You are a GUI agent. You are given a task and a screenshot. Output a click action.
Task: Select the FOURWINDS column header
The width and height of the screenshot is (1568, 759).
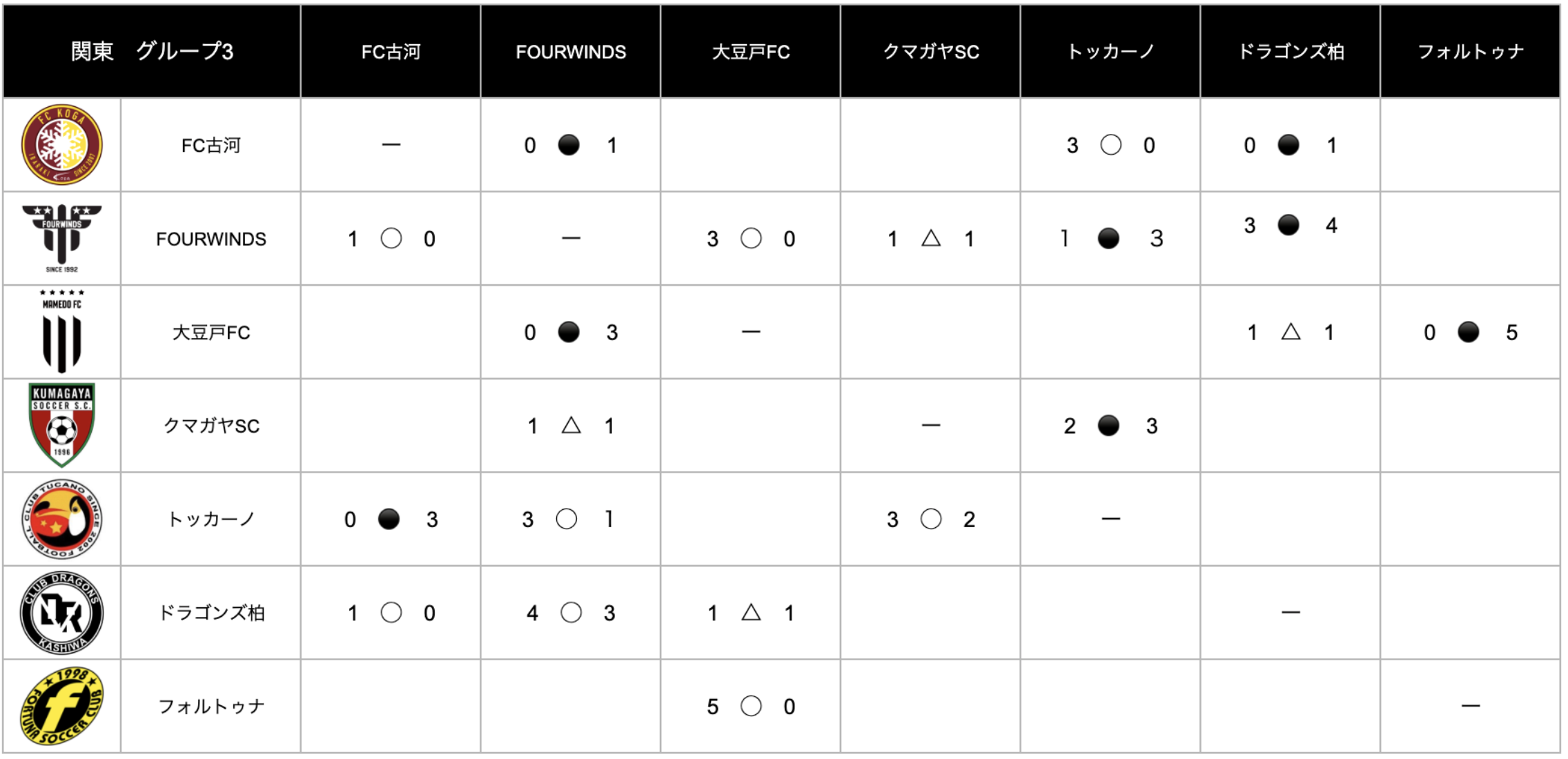click(571, 51)
